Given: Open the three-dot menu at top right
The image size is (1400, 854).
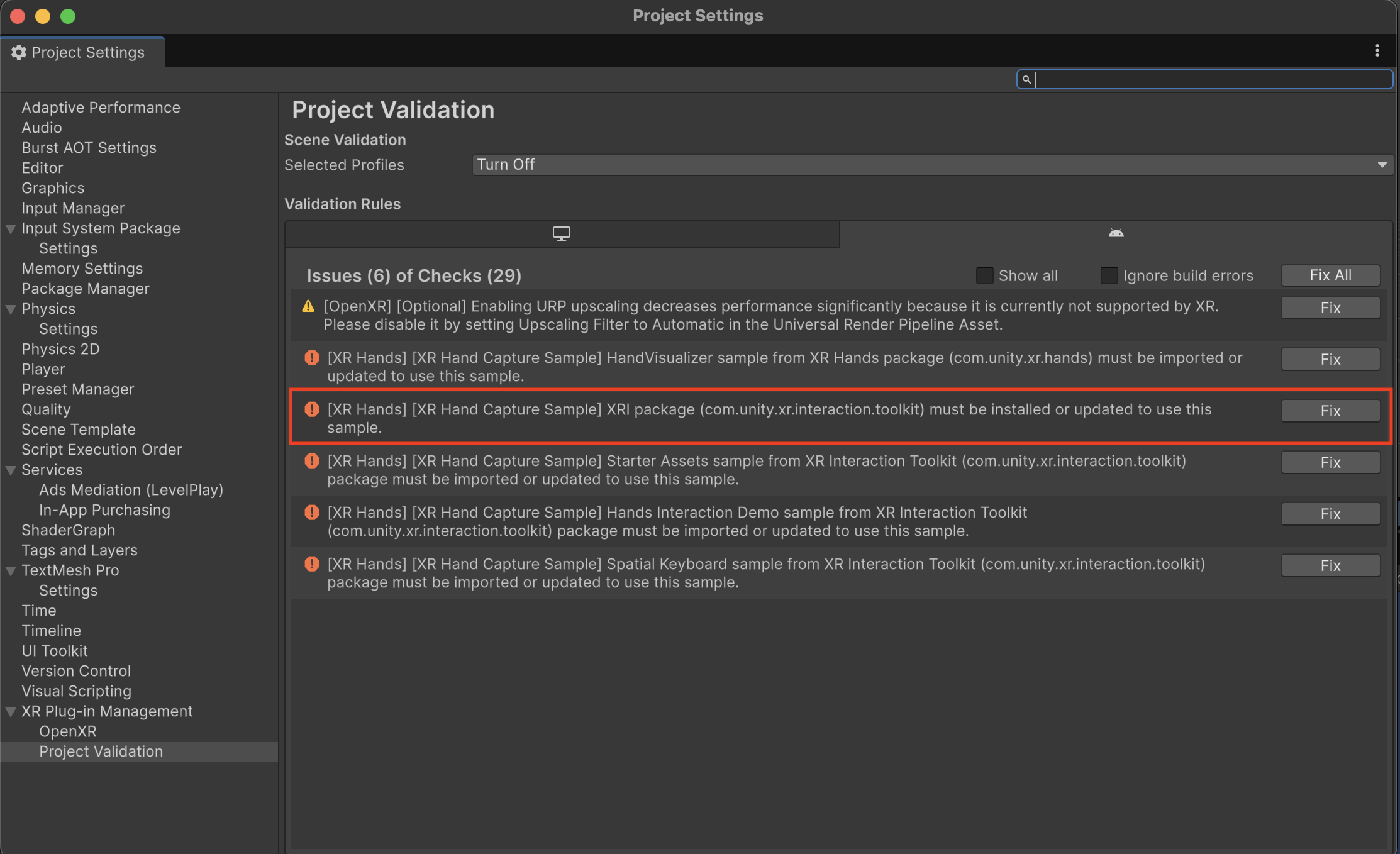Looking at the screenshot, I should (x=1377, y=51).
